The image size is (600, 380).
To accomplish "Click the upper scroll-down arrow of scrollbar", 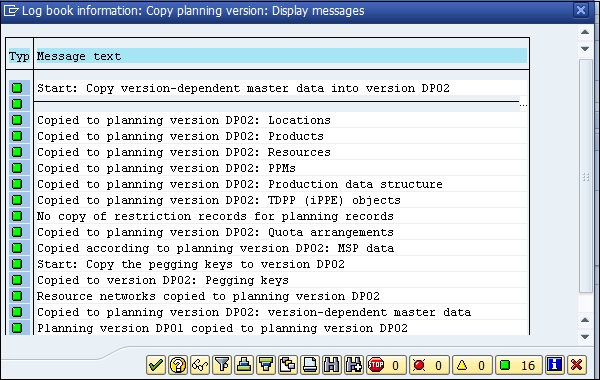I will 585,49.
